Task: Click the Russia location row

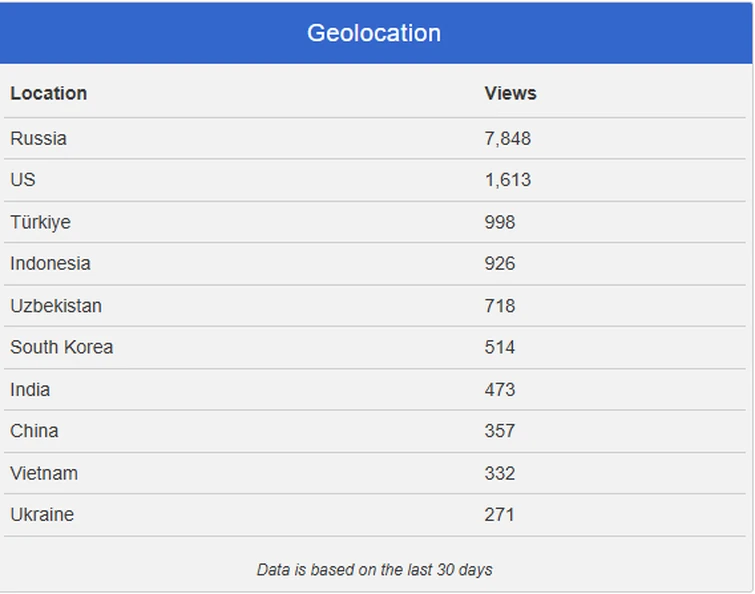Action: [375, 139]
